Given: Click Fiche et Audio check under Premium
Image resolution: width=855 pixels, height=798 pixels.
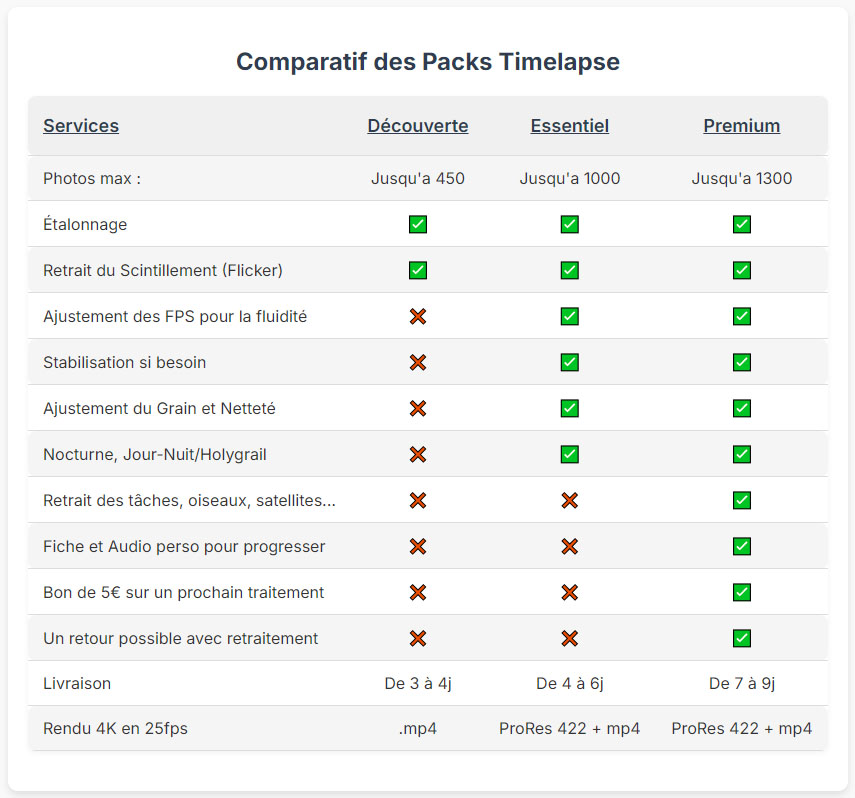Looking at the screenshot, I should pos(742,546).
